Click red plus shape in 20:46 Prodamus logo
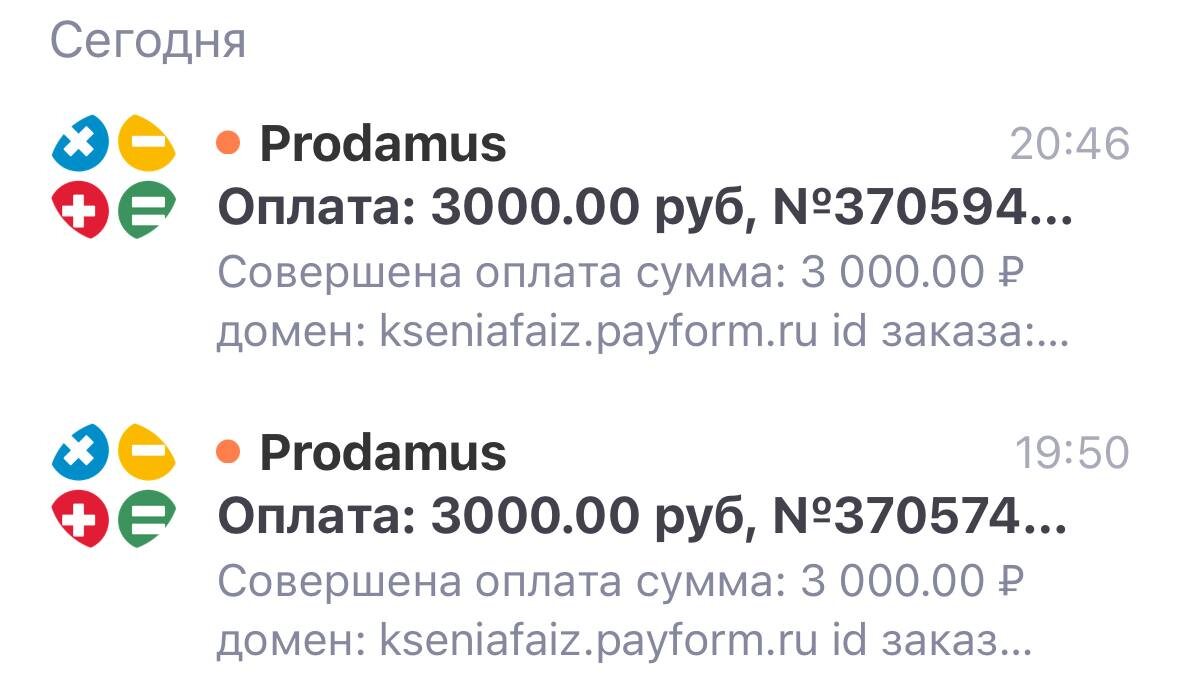Screen dimensions: 1179x699 tap(80, 211)
